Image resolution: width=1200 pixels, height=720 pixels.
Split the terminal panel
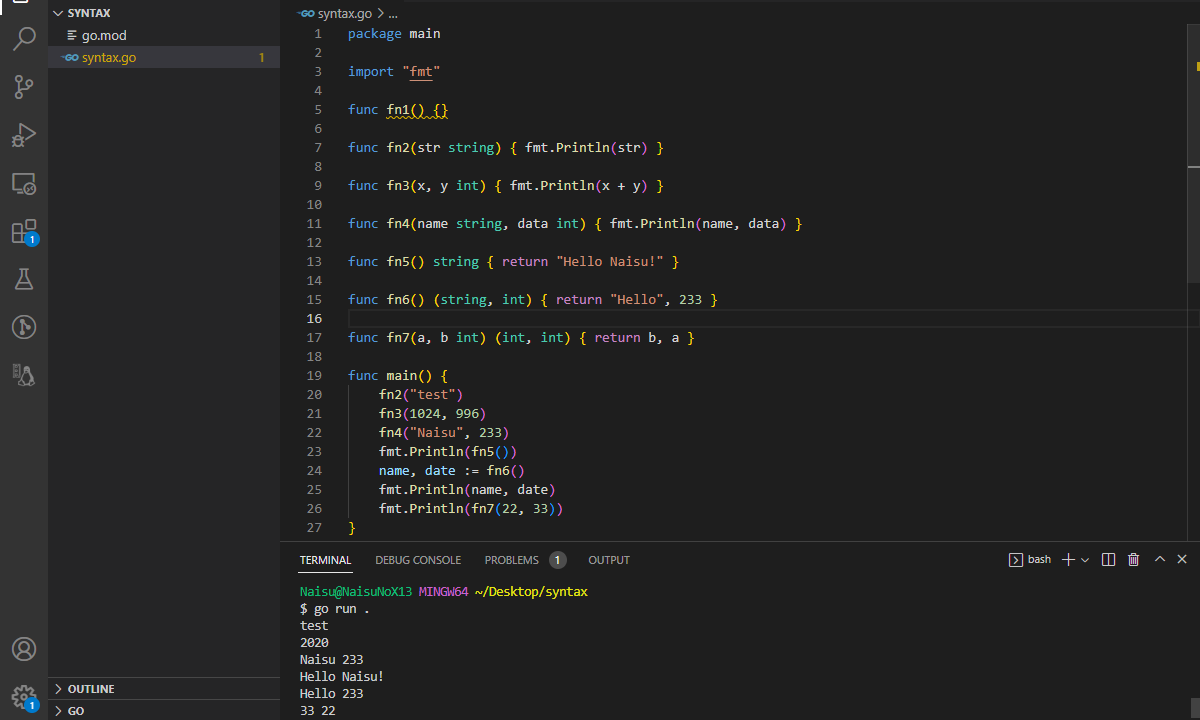coord(1108,560)
